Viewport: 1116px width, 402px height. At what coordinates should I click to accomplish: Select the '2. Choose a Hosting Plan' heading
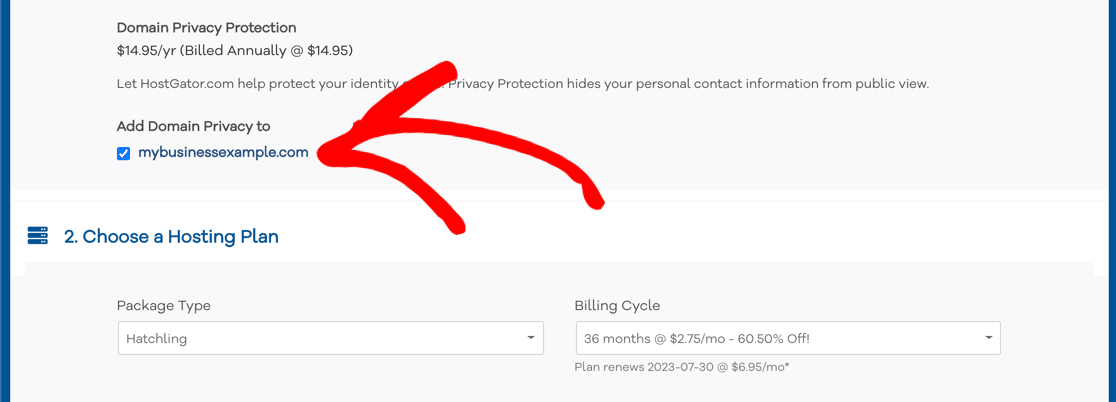171,236
